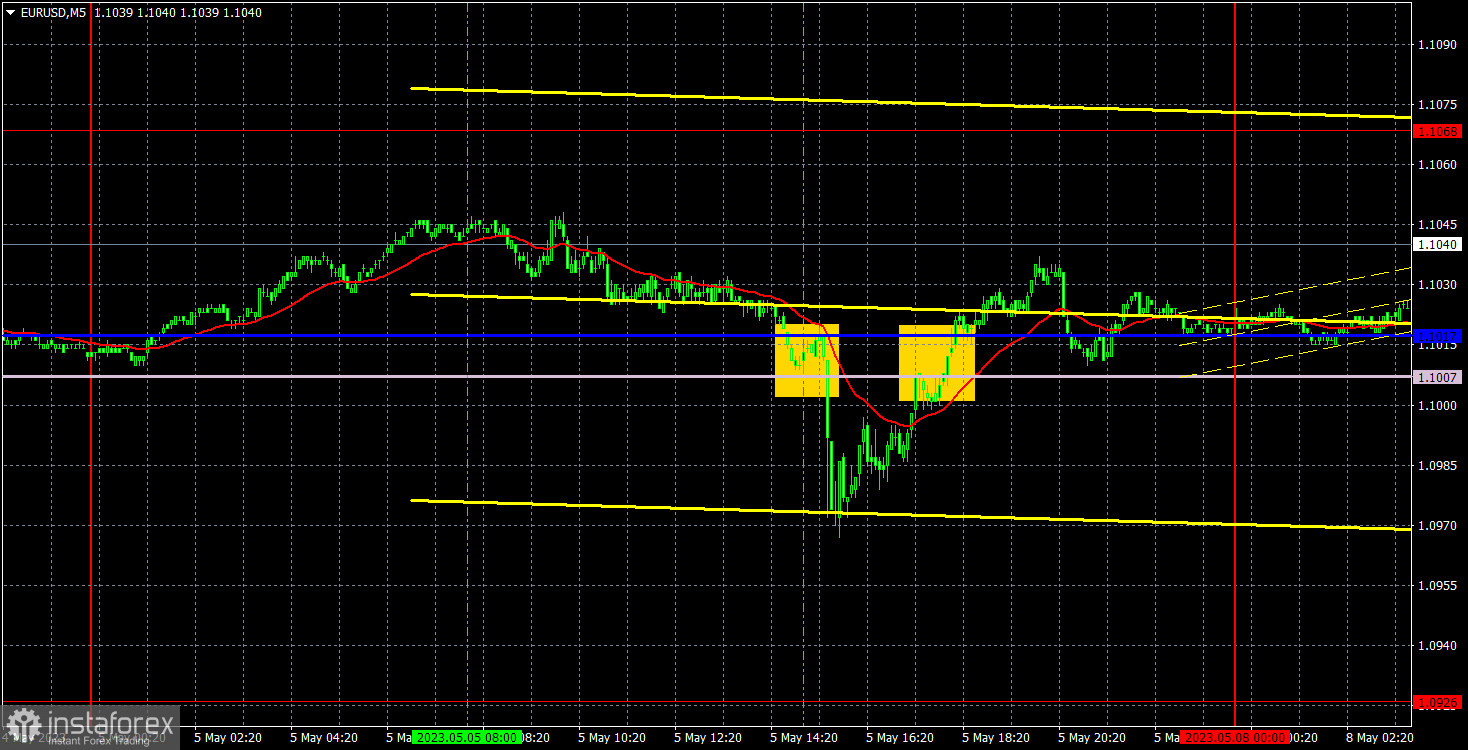Click the 1.1045 price axis value
The image size is (1468, 750).
pos(1436,225)
